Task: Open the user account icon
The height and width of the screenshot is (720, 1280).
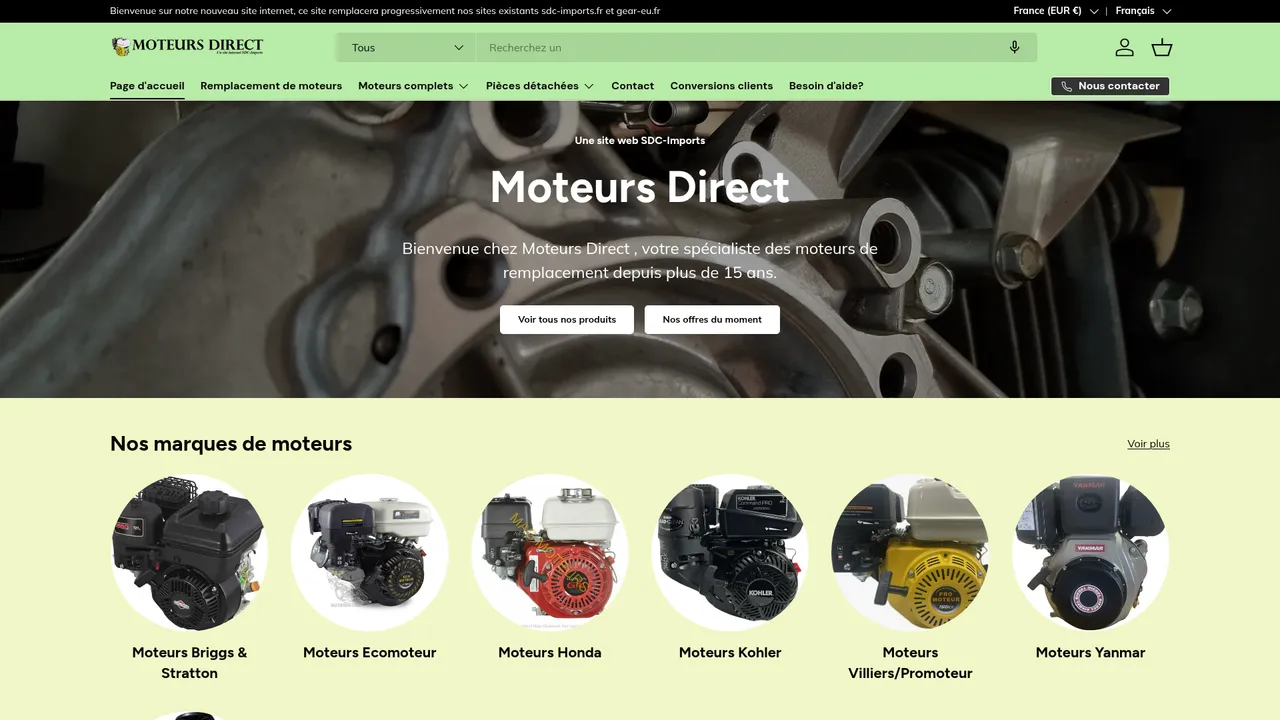Action: pos(1125,47)
